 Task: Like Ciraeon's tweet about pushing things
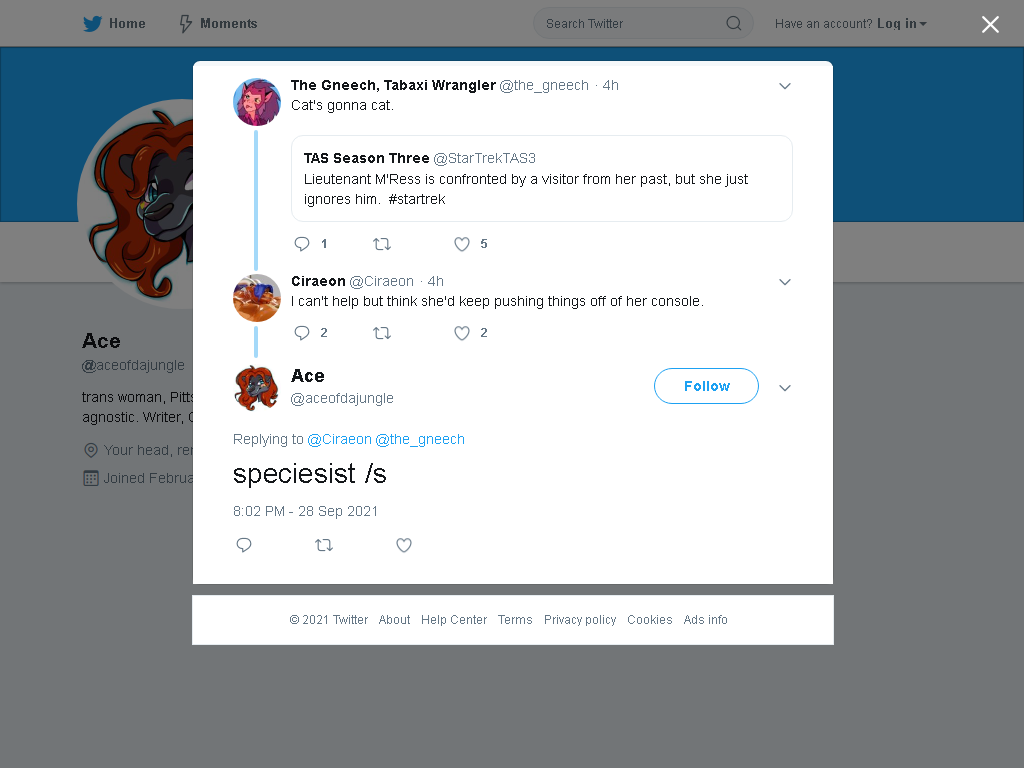462,332
